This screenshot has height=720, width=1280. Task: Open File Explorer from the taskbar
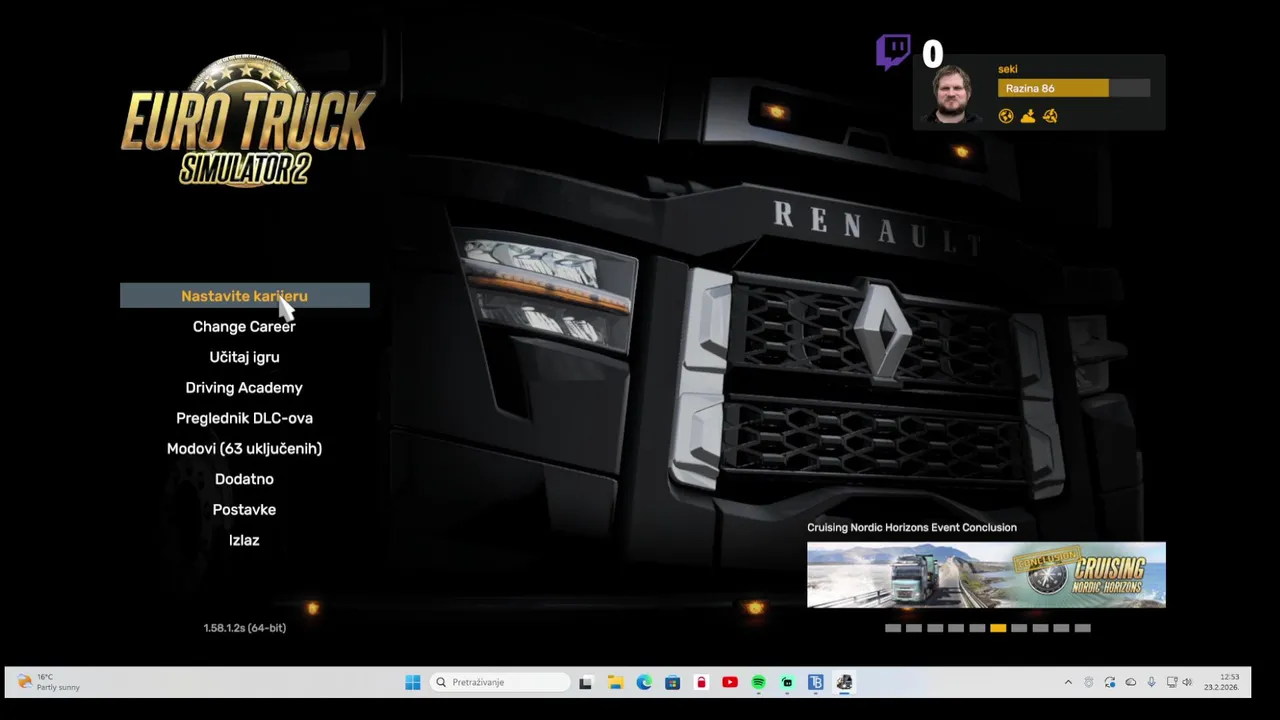[615, 683]
